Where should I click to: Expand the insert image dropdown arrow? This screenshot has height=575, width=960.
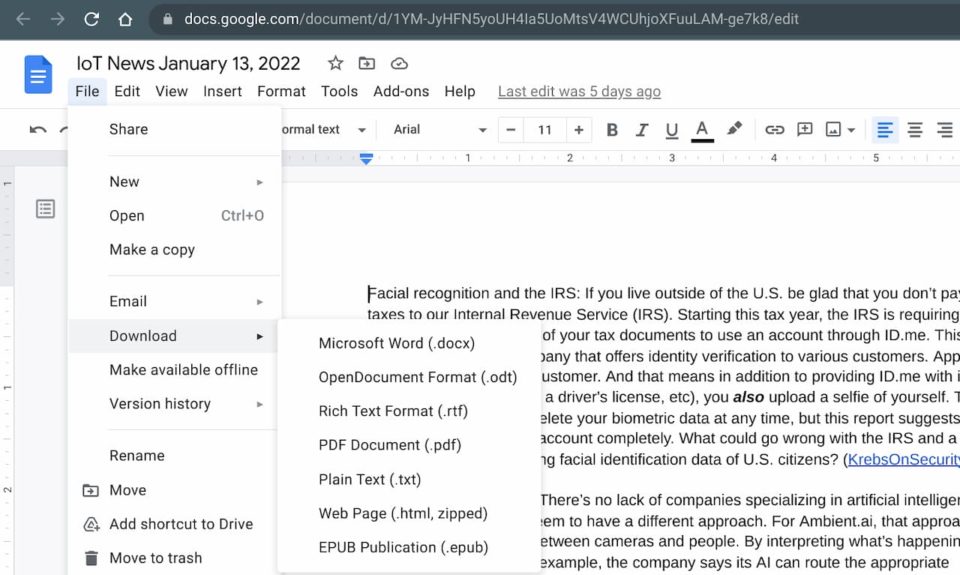(x=851, y=130)
